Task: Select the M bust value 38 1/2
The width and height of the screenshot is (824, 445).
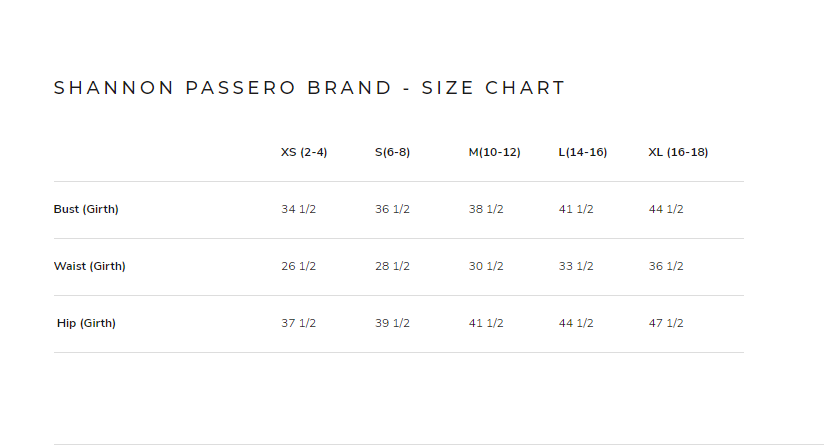Action: point(486,209)
